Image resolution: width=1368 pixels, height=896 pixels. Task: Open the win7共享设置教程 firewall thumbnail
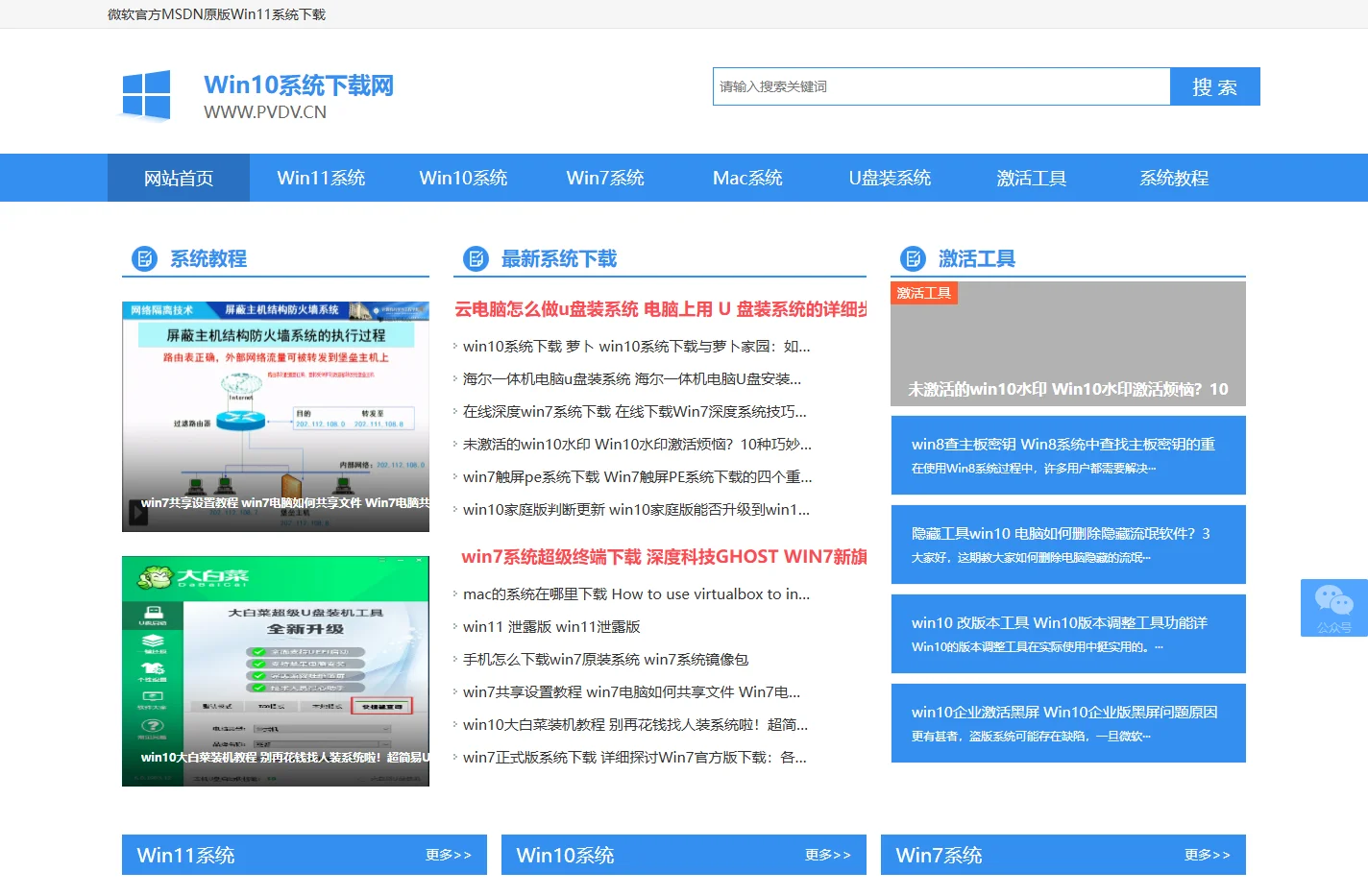coord(276,417)
